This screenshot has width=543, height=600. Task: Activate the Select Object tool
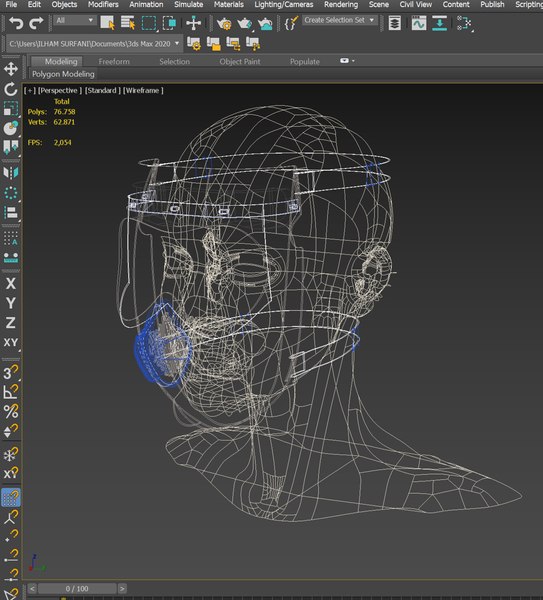click(x=108, y=23)
